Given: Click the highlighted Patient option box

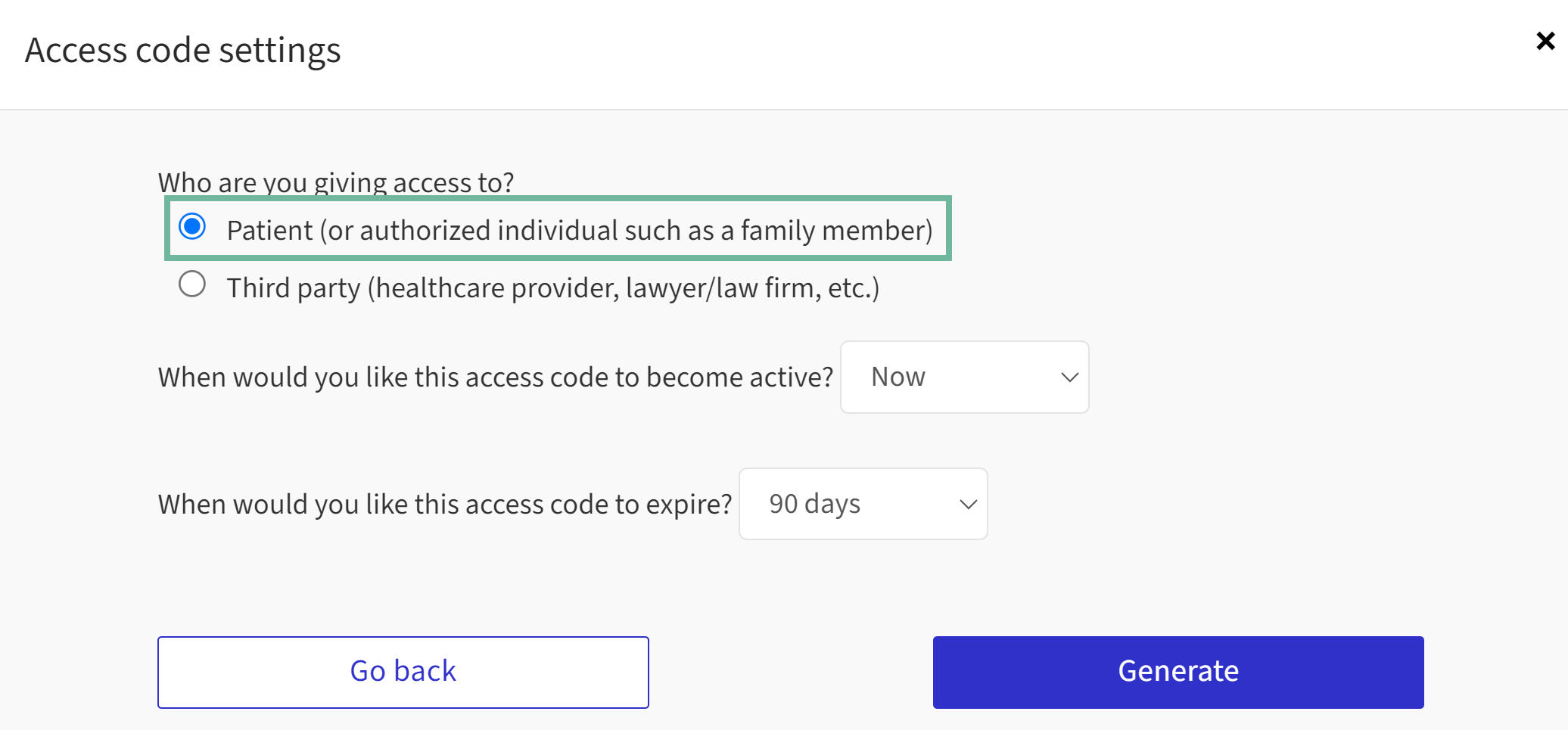Looking at the screenshot, I should coord(558,228).
